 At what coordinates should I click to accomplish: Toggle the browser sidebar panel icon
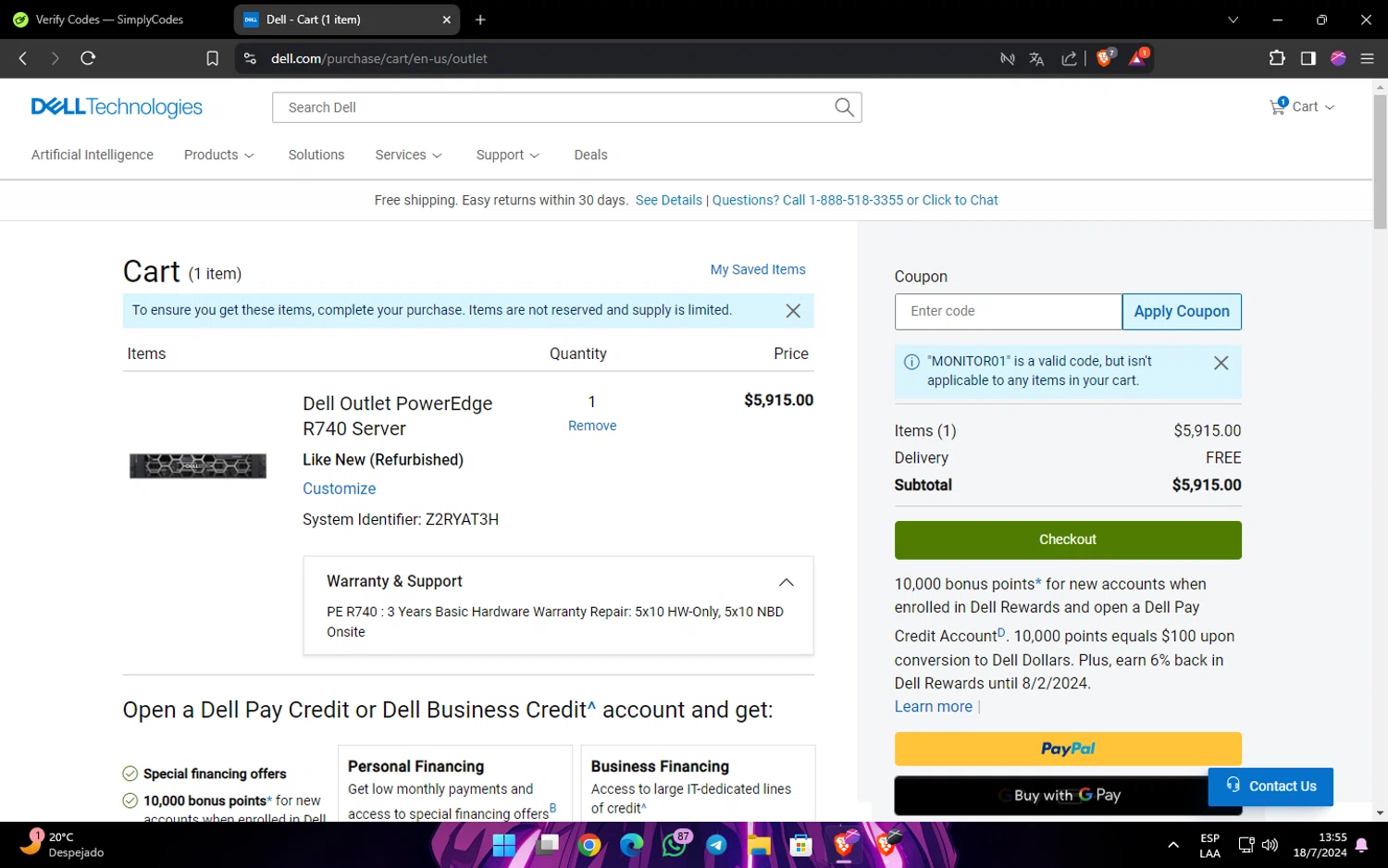(x=1307, y=58)
